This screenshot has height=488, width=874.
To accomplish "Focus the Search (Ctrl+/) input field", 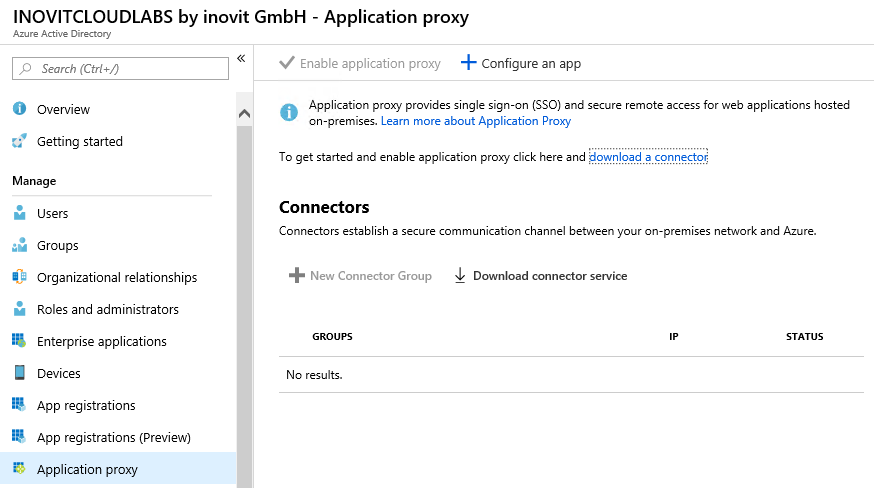I will pos(120,69).
